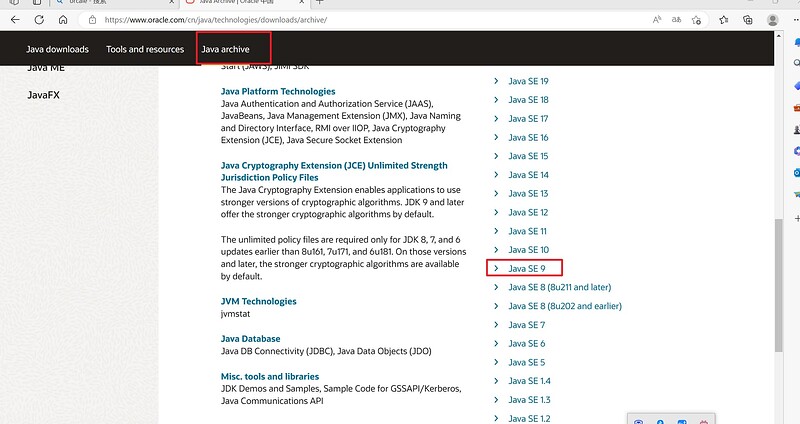
Task: Expand the Java SE 19 chevron
Action: click(496, 81)
